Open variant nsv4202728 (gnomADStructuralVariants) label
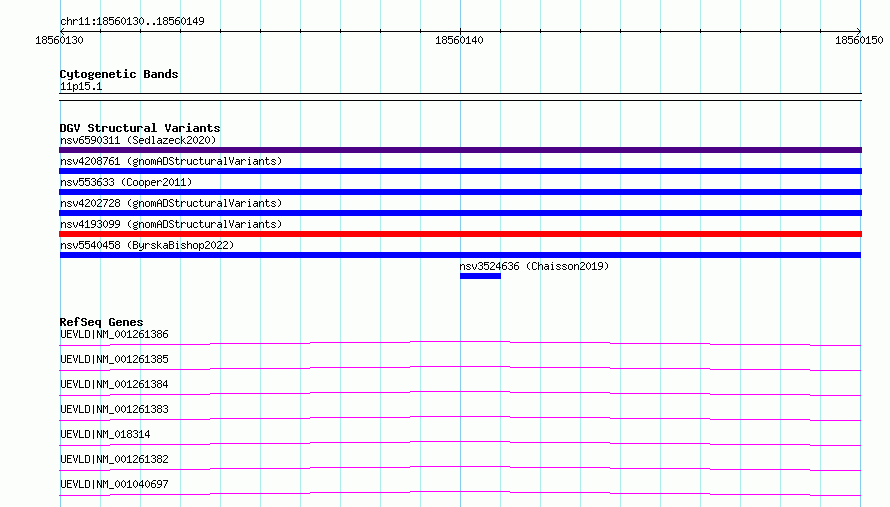 tap(171, 203)
